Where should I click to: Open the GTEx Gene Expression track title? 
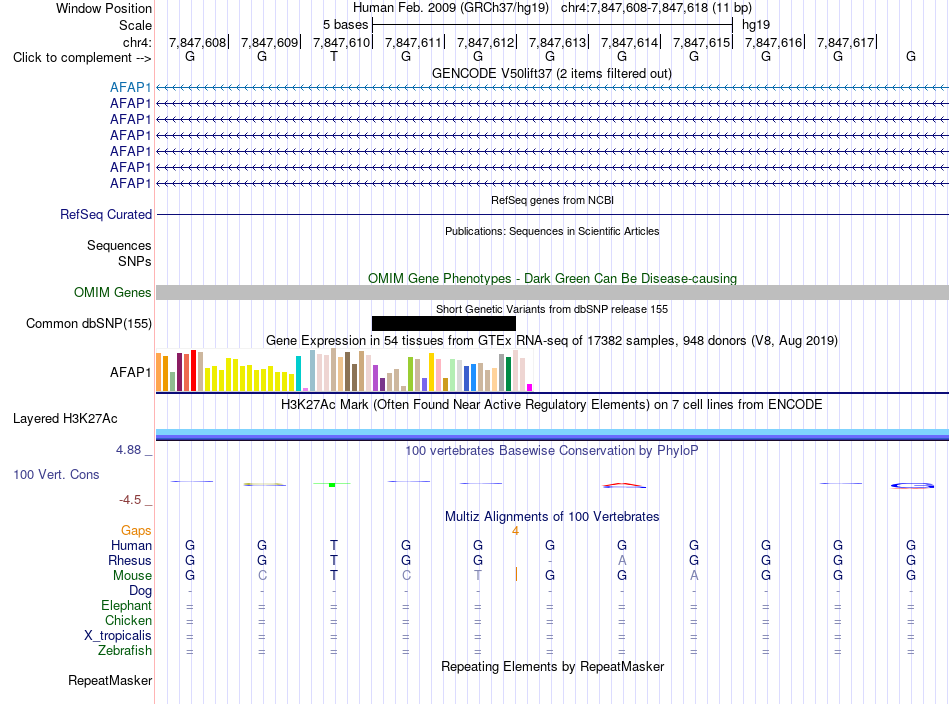[x=552, y=340]
